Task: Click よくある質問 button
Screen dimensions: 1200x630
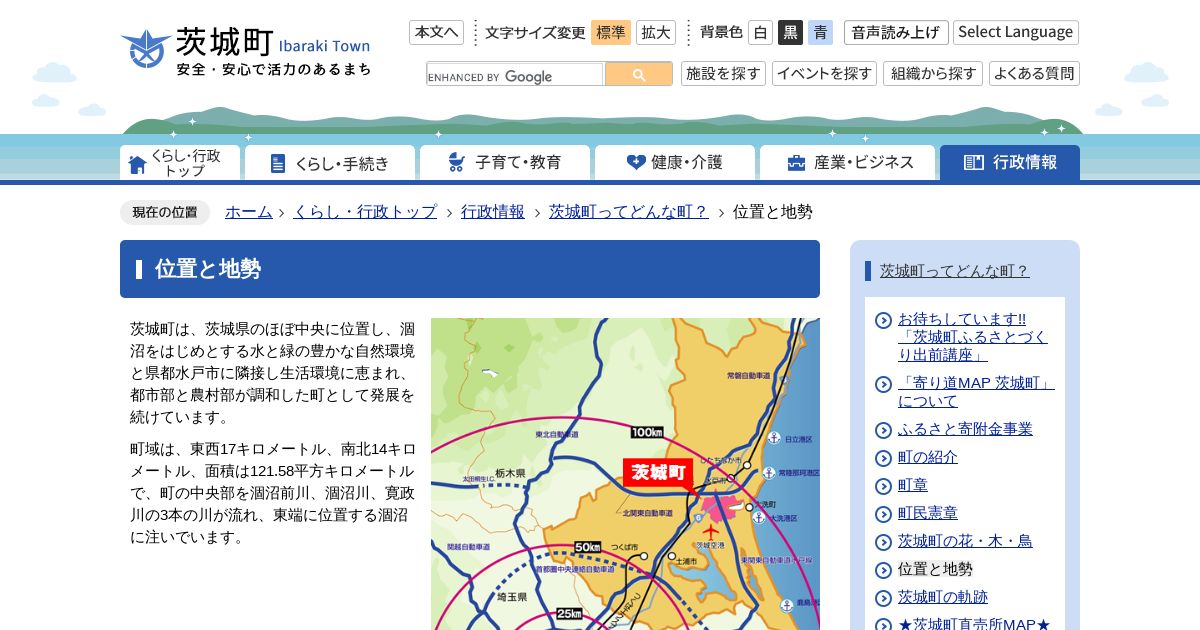Action: point(1034,74)
